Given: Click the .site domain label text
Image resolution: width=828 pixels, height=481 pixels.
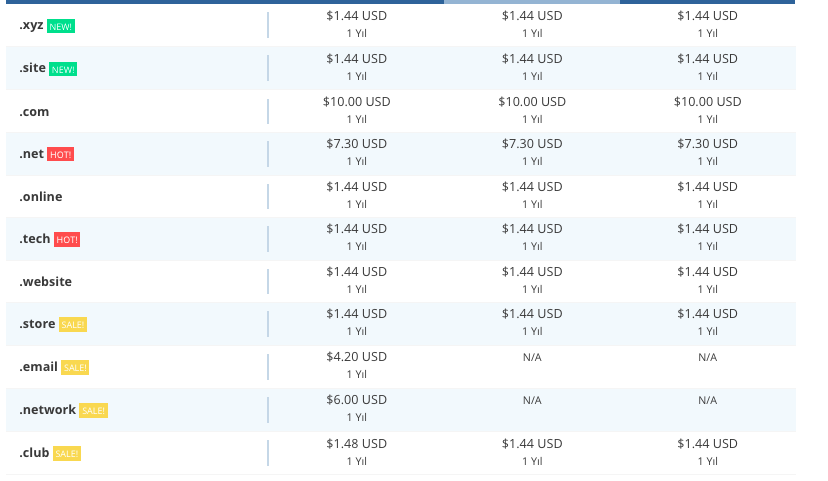Looking at the screenshot, I should 32,68.
